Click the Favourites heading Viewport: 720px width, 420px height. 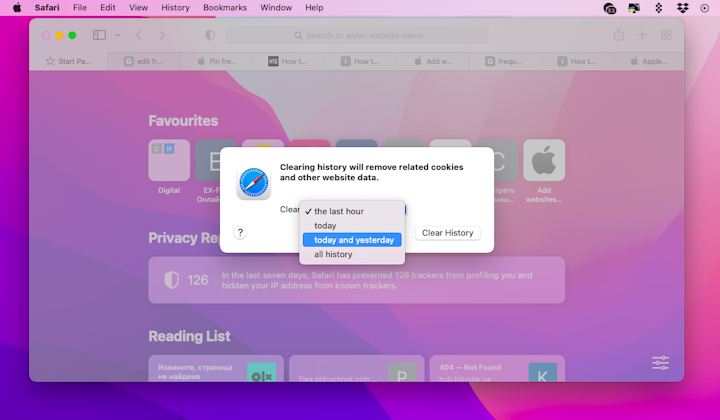coord(183,121)
